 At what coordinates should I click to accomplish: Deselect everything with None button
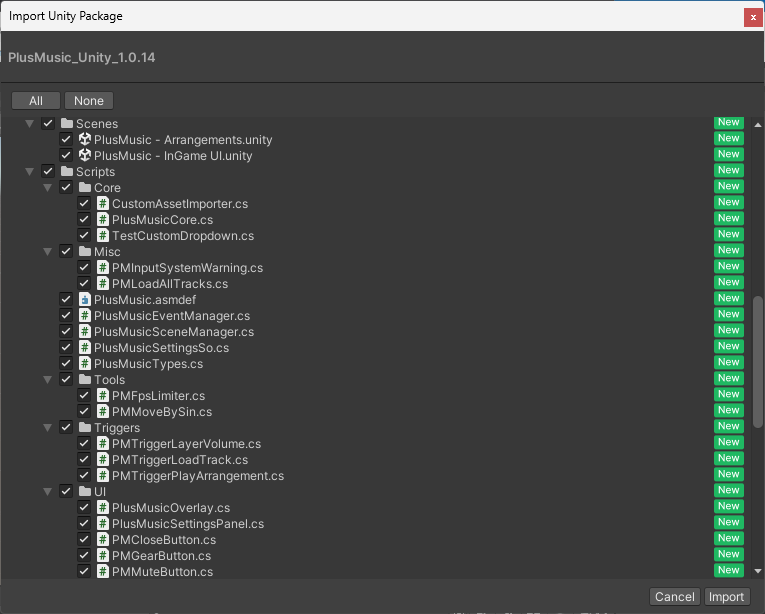point(89,101)
